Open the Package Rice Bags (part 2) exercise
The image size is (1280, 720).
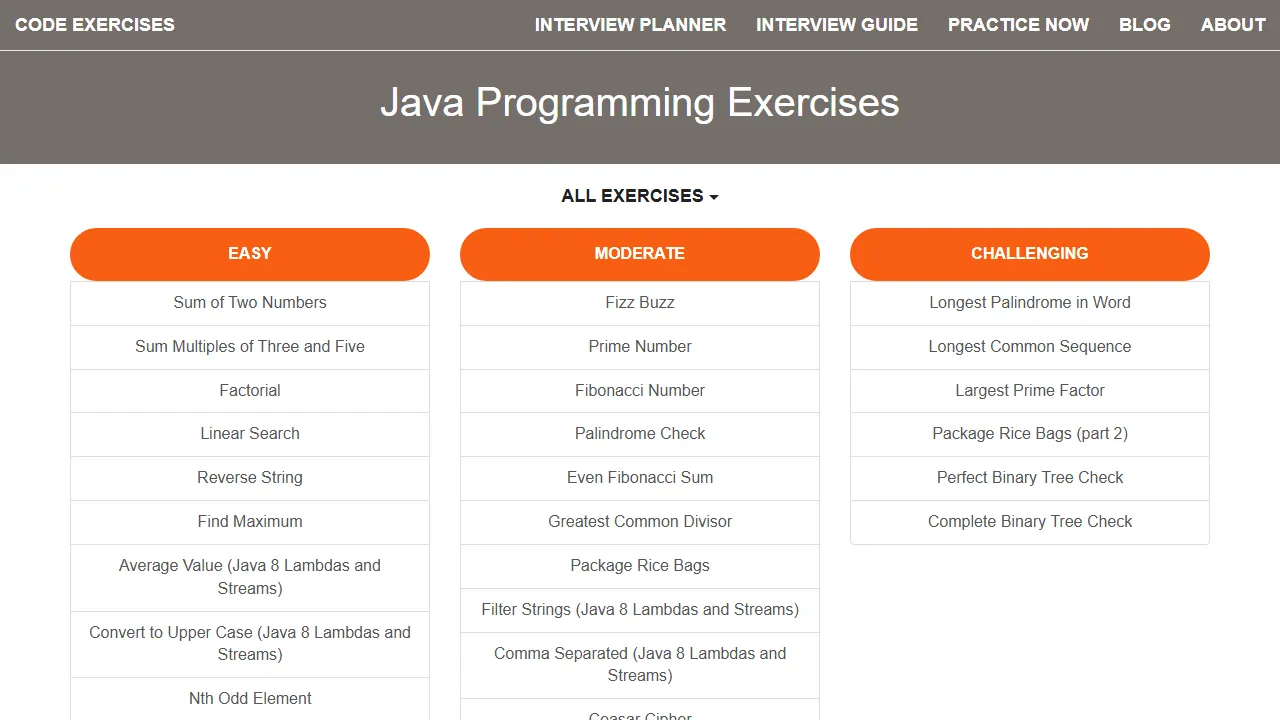pyautogui.click(x=1030, y=434)
